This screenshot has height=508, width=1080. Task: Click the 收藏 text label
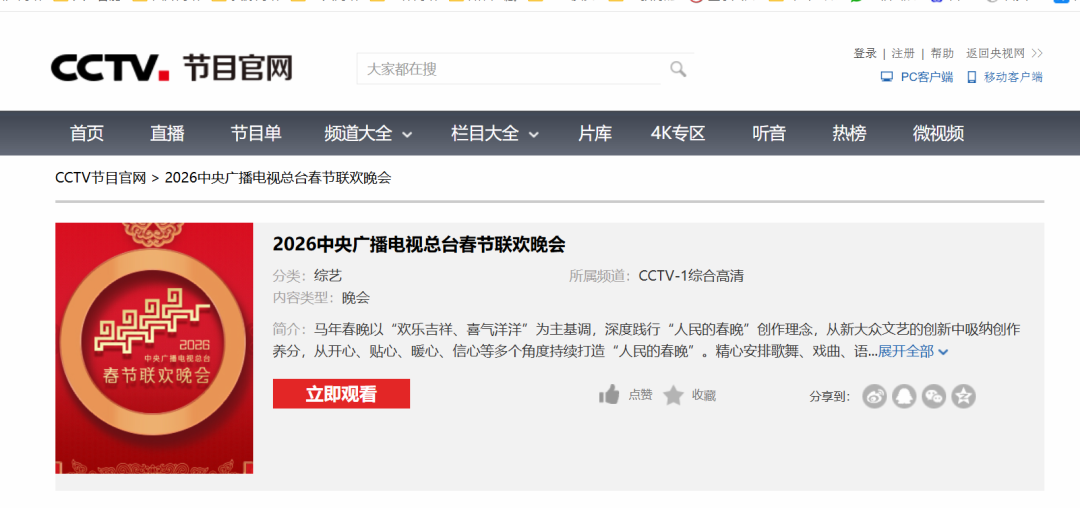click(x=704, y=395)
